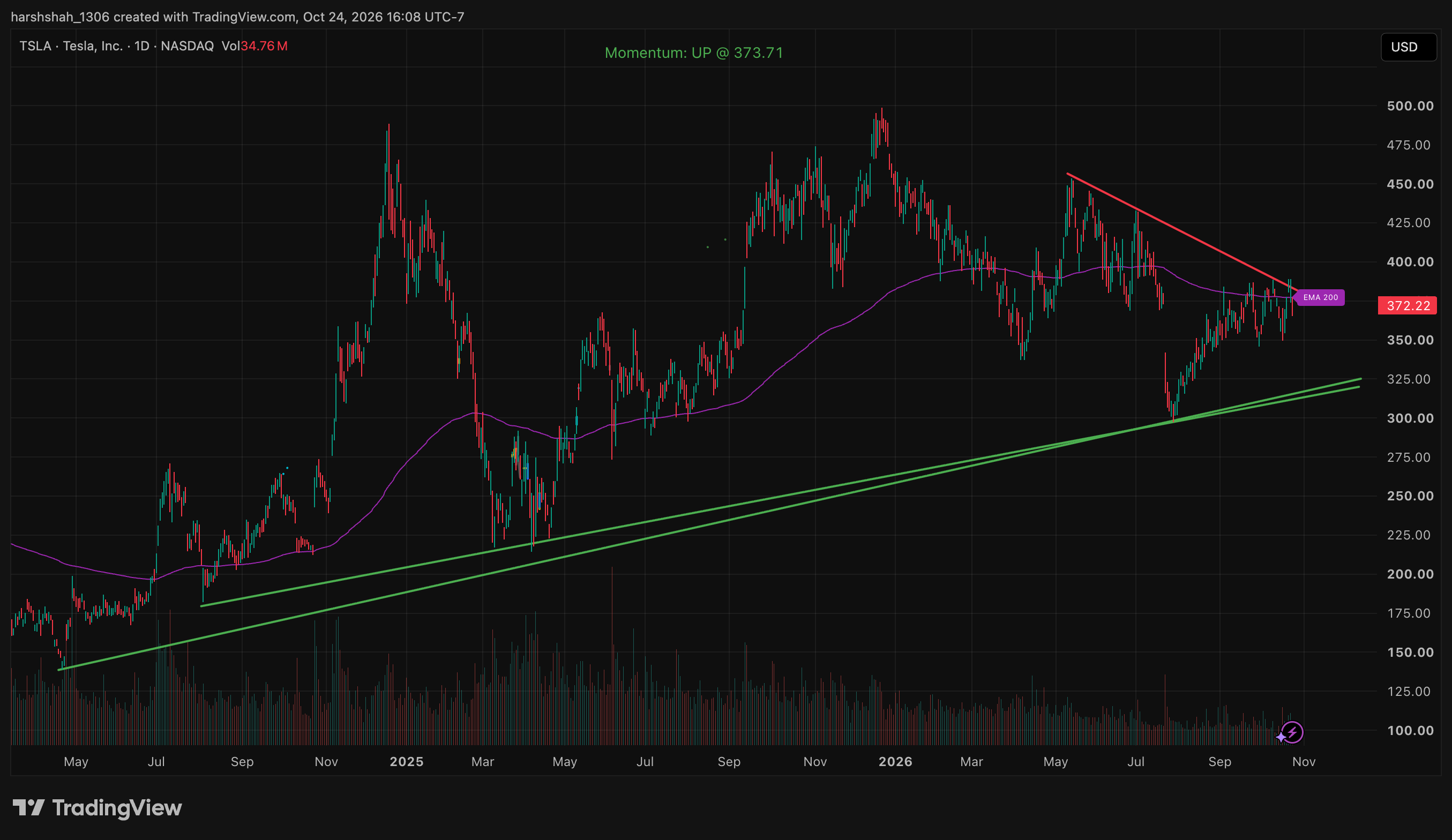Click the 1D interval text in the header
Viewport: 1452px width, 840px height.
point(142,46)
